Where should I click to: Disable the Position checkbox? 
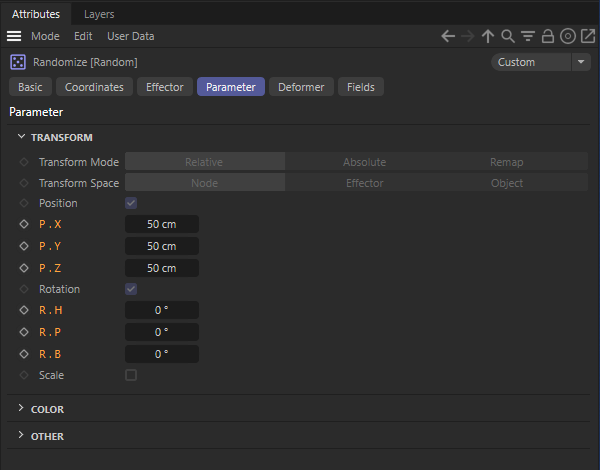coord(131,203)
